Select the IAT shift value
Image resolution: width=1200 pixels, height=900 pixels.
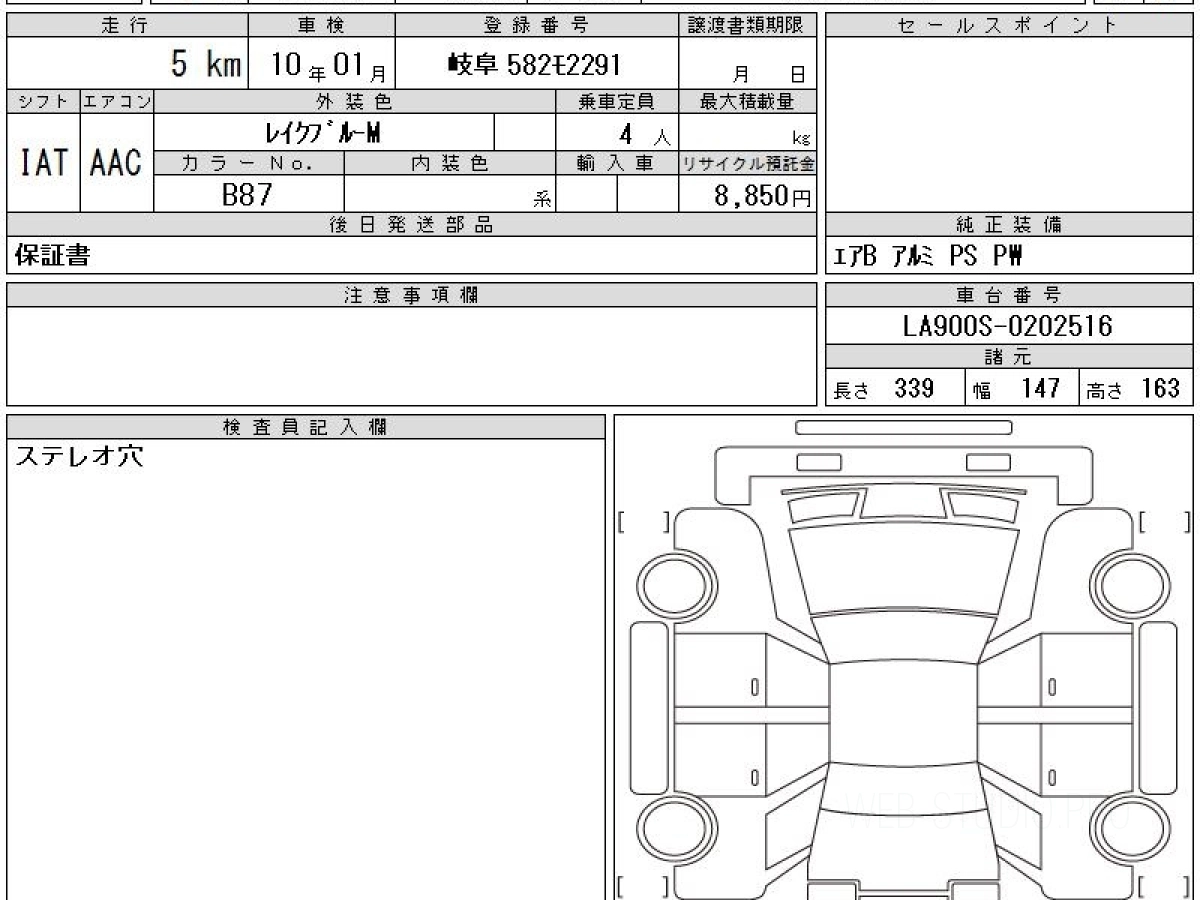tap(43, 163)
